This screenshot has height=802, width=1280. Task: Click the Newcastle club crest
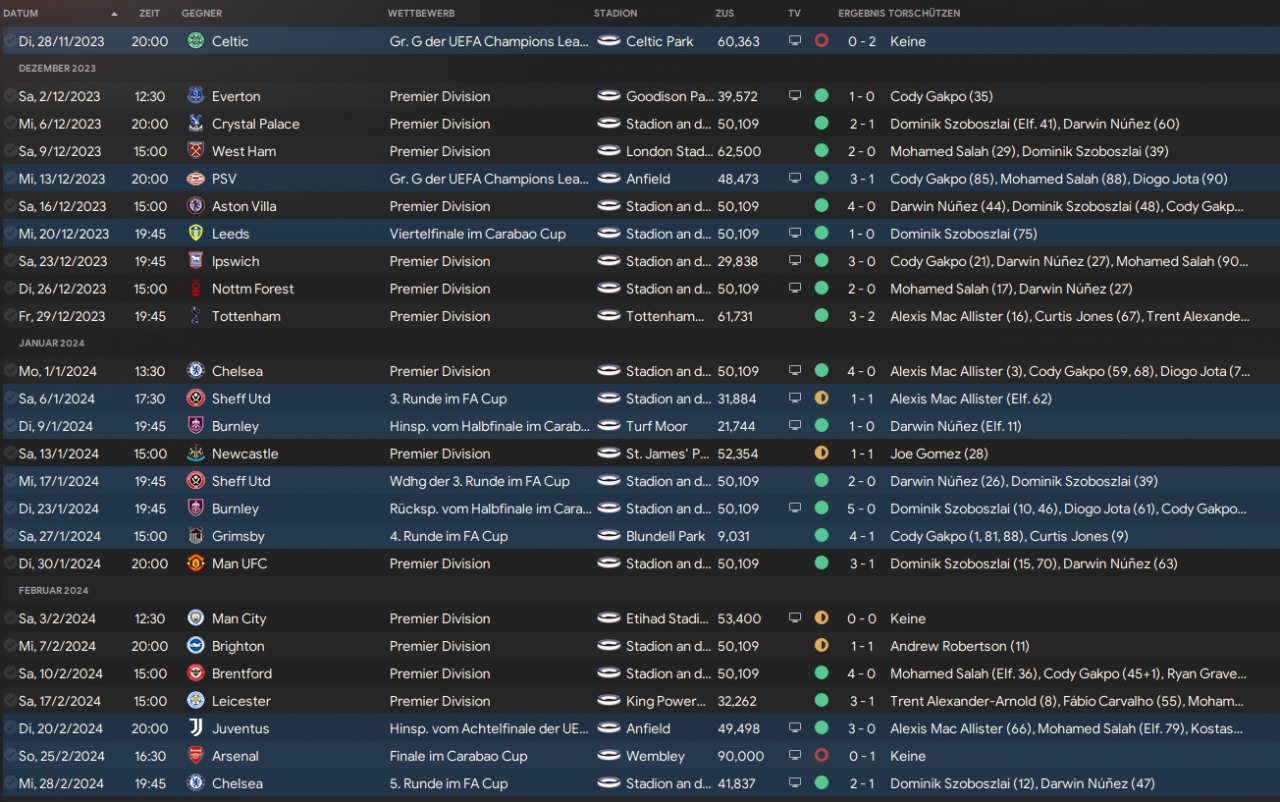[x=195, y=454]
